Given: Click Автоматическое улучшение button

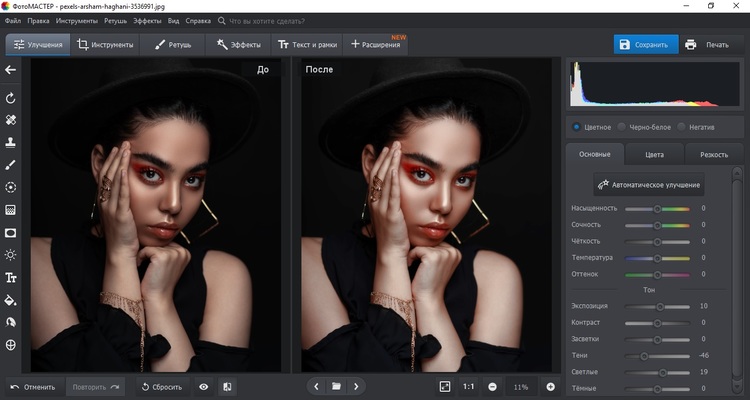Looking at the screenshot, I should point(650,185).
